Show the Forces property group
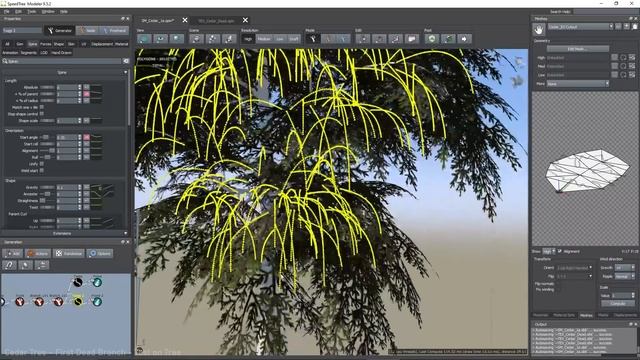The height and width of the screenshot is (360, 640). click(x=45, y=44)
